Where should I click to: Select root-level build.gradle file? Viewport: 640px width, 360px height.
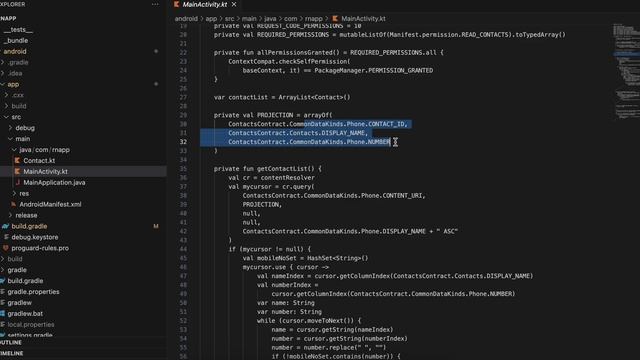[25, 281]
